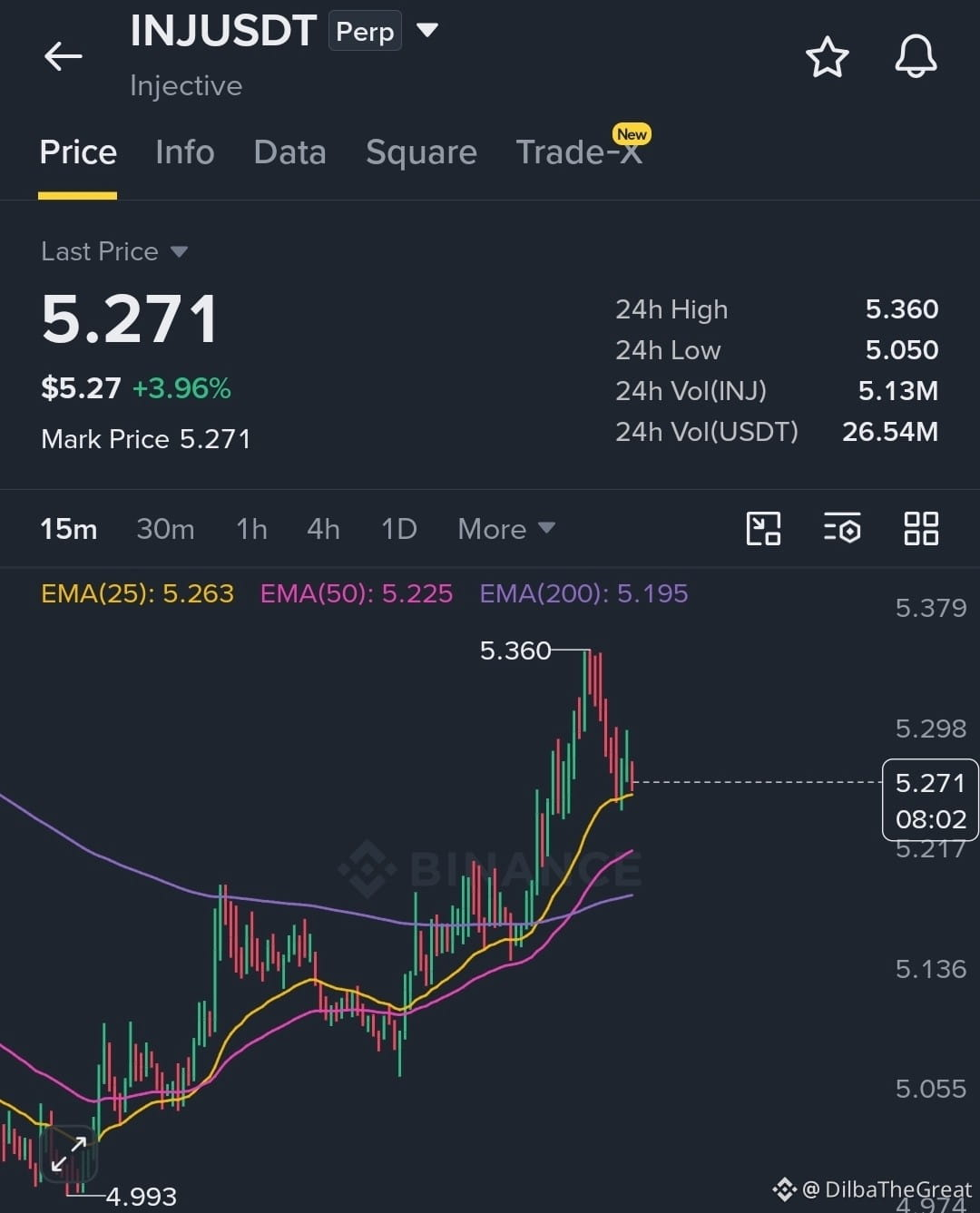Tap the 5.298 price axis label
The height and width of the screenshot is (1213, 980).
(x=931, y=729)
